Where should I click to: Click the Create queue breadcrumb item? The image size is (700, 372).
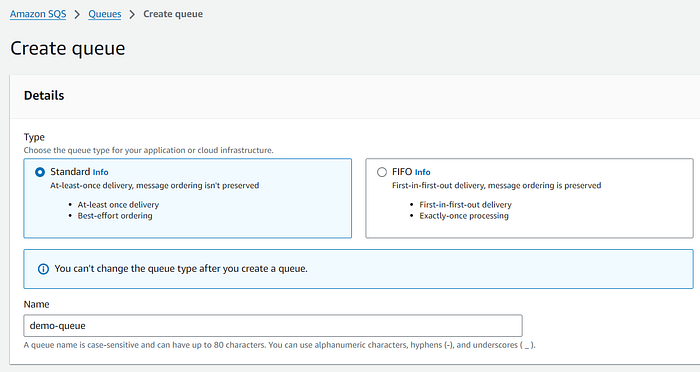[x=173, y=14]
